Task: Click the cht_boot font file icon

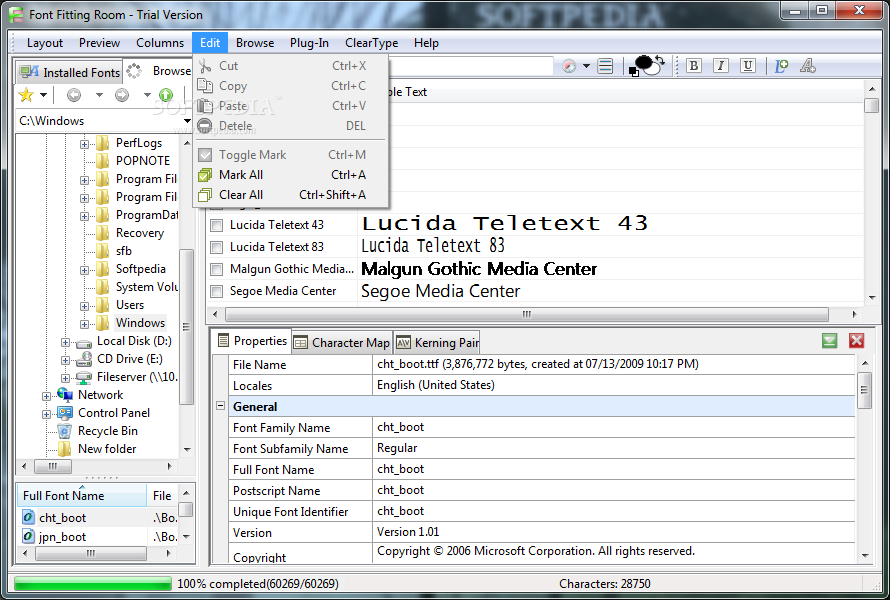Action: [28, 517]
